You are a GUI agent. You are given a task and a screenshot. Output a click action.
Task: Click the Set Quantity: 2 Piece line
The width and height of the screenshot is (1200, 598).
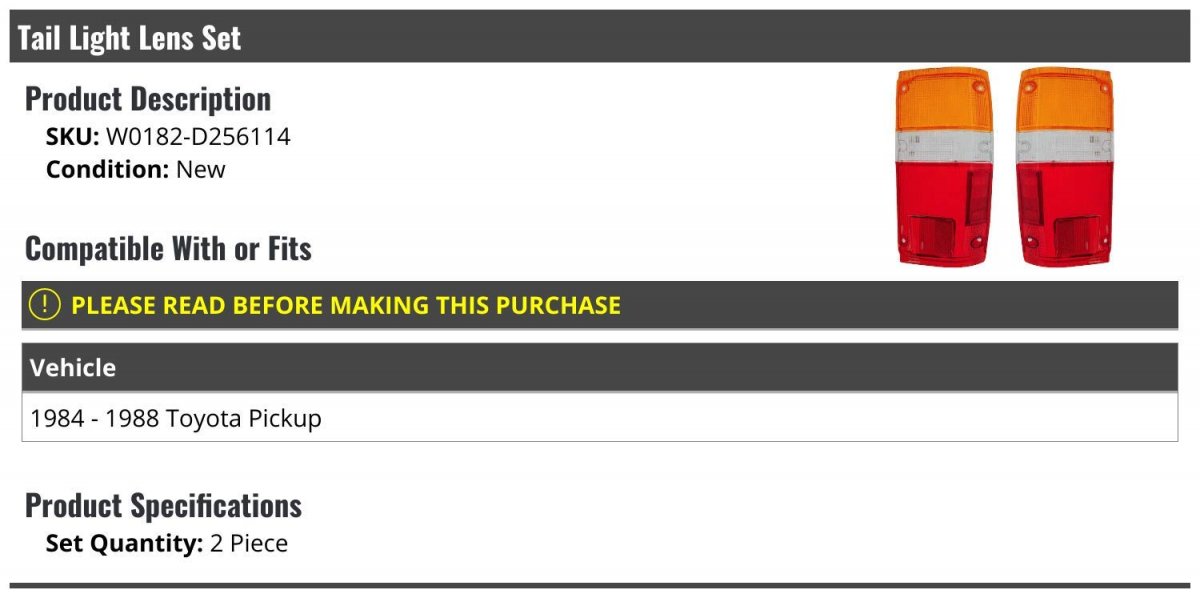[167, 544]
